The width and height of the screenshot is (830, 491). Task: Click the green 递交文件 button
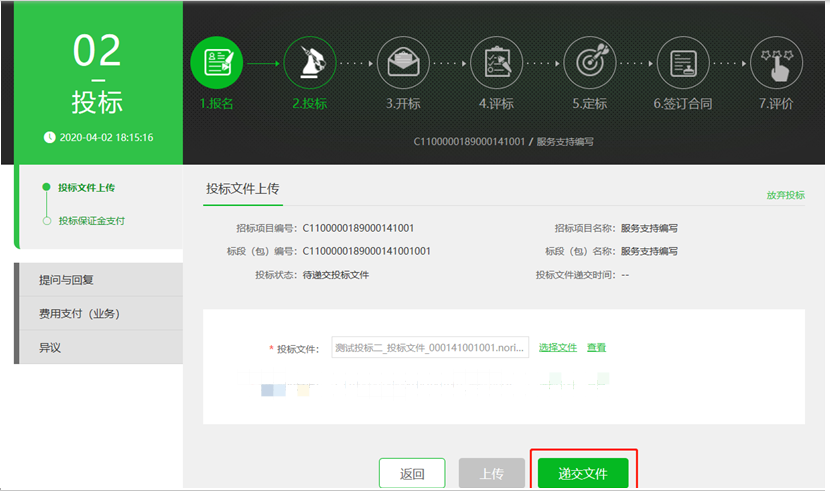[583, 474]
